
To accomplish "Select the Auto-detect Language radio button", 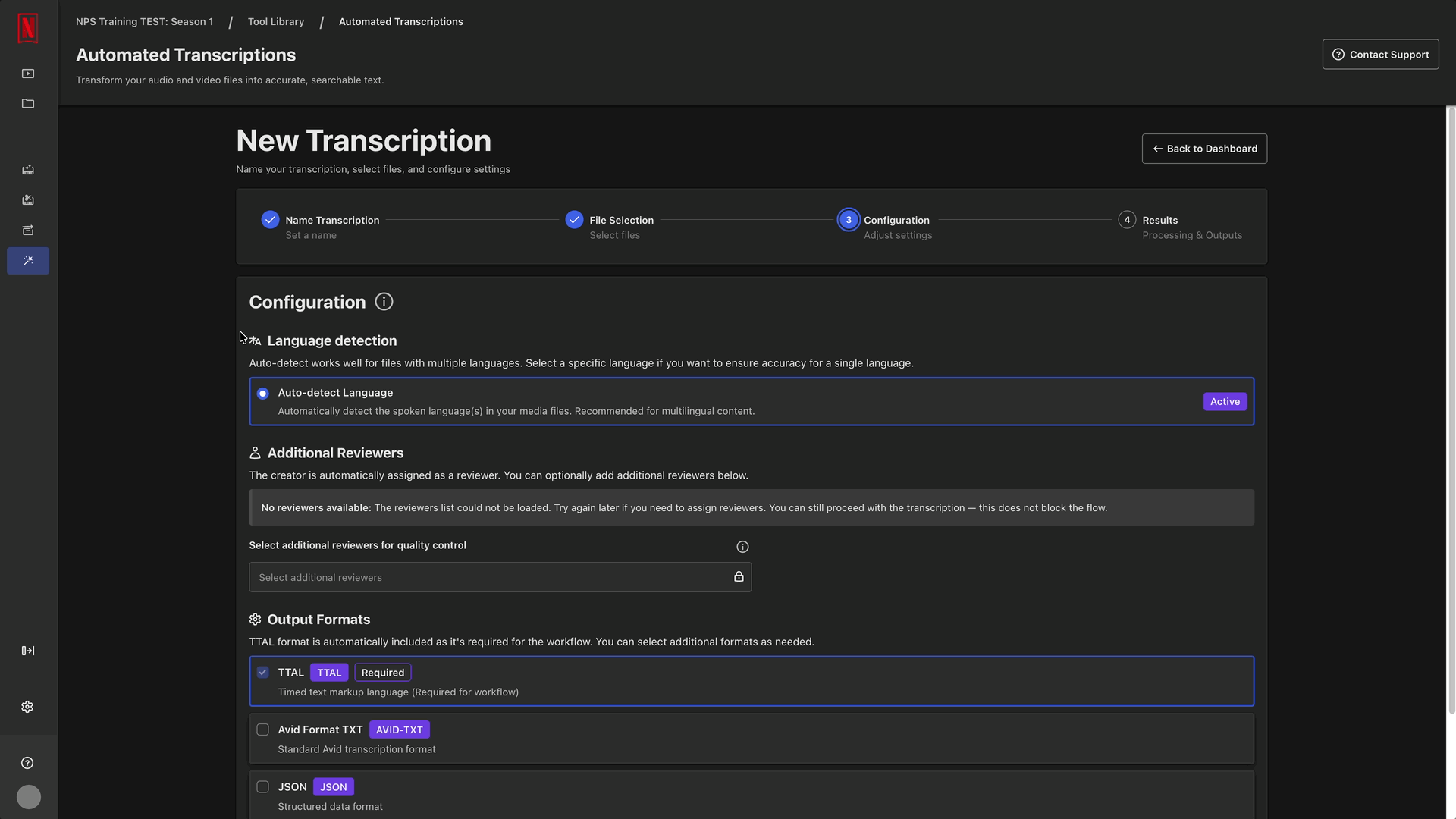I will (262, 394).
